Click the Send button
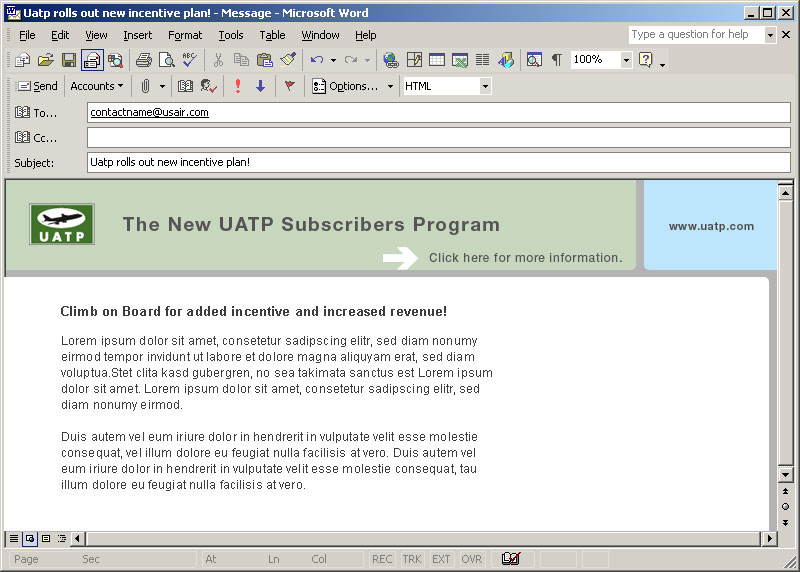Viewport: 800px width, 572px height. (37, 86)
